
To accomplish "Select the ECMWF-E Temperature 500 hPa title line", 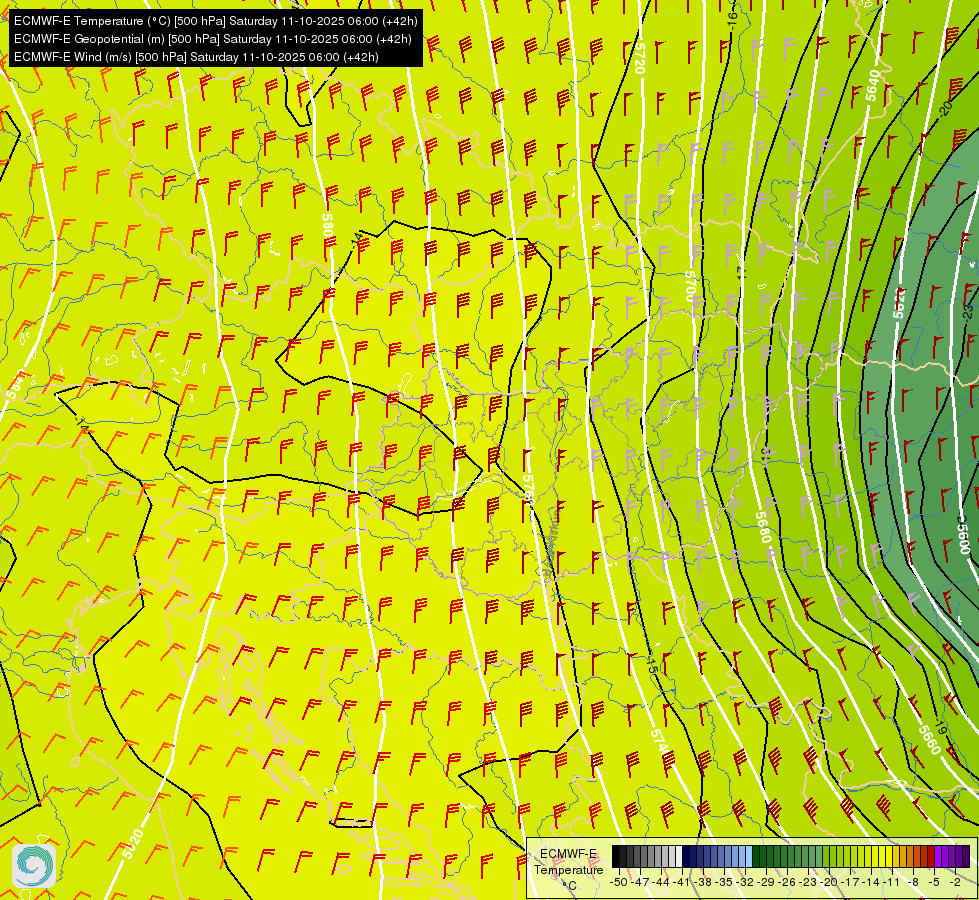I will point(215,21).
